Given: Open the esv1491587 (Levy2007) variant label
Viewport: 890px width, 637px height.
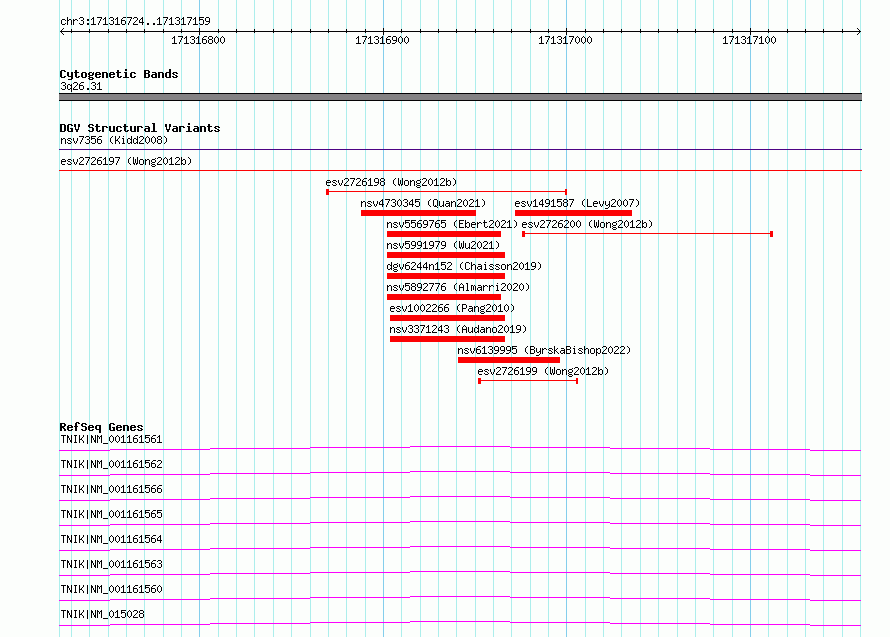Looking at the screenshot, I should pyautogui.click(x=577, y=203).
